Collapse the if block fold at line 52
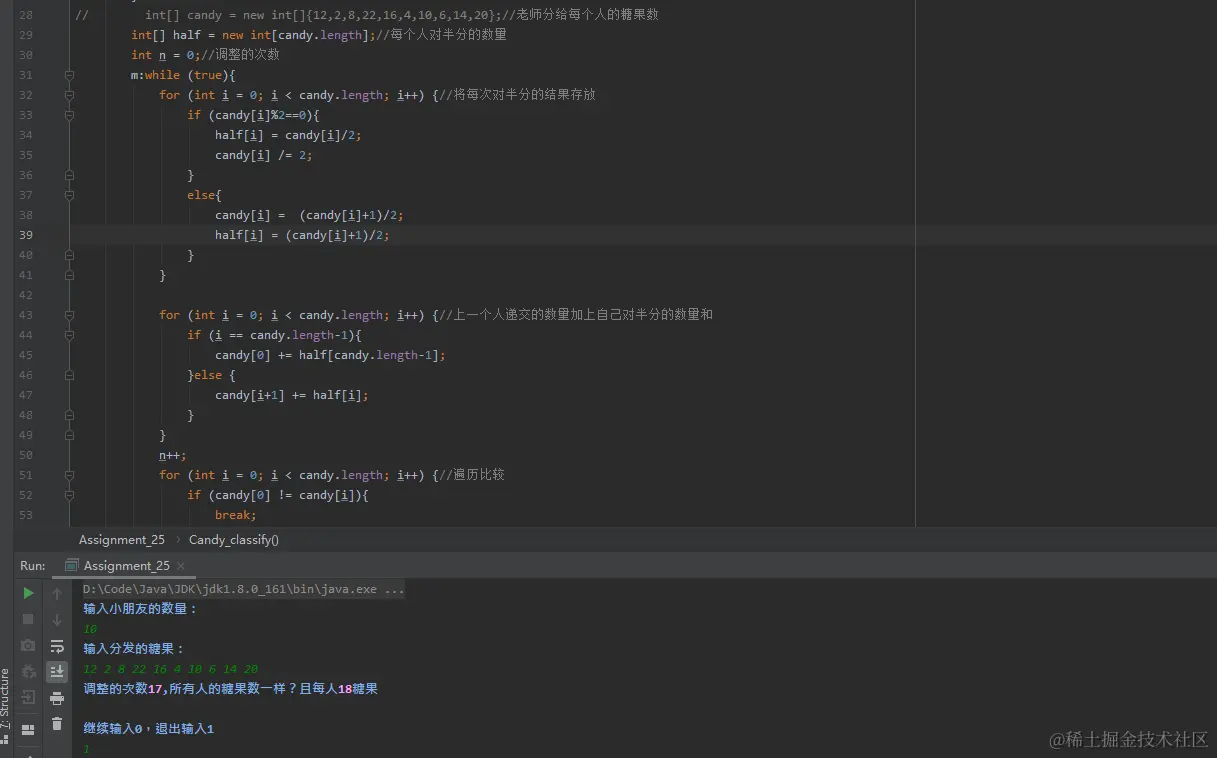This screenshot has height=758, width=1217. coord(69,494)
